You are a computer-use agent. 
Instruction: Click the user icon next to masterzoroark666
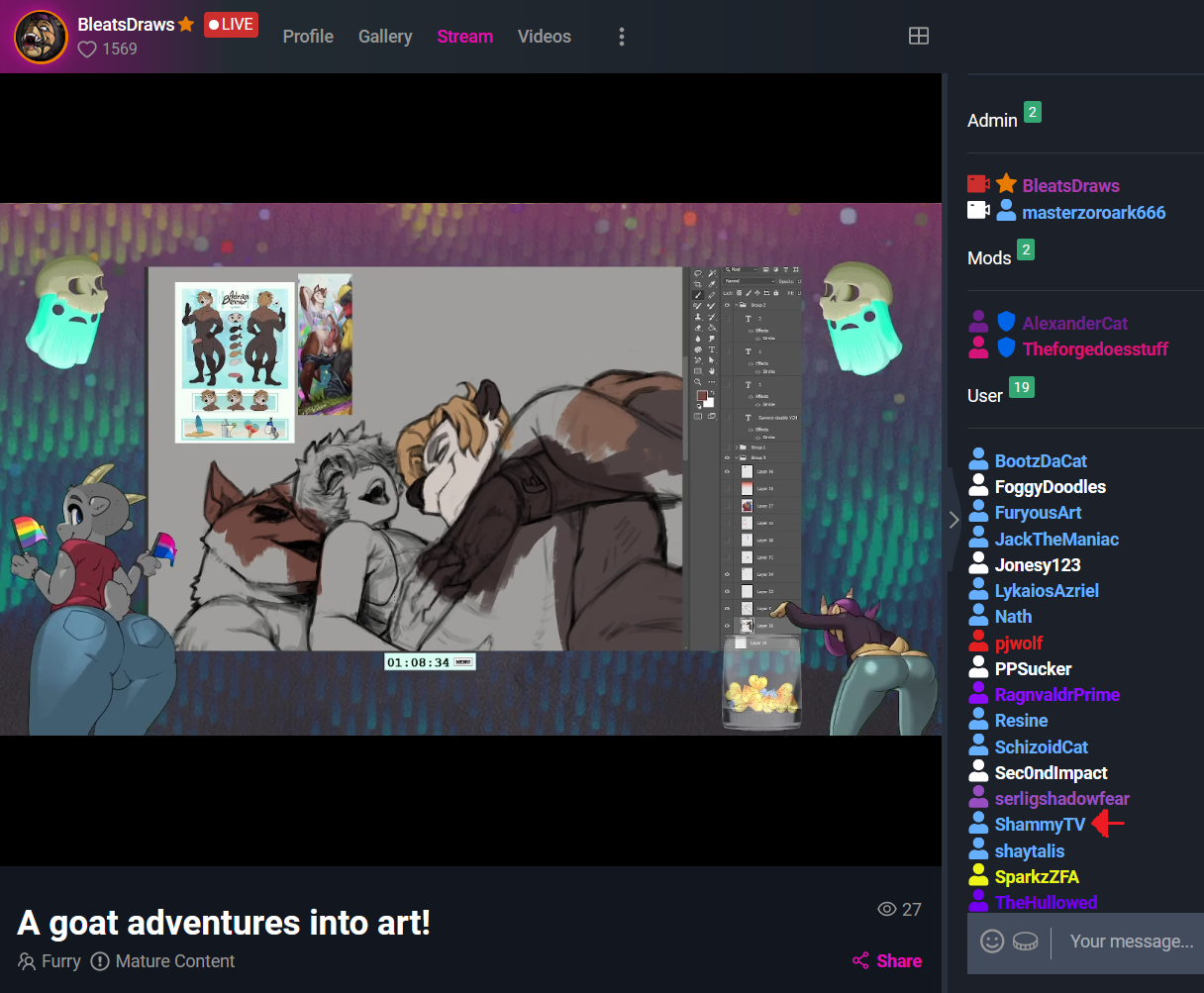tap(1006, 210)
